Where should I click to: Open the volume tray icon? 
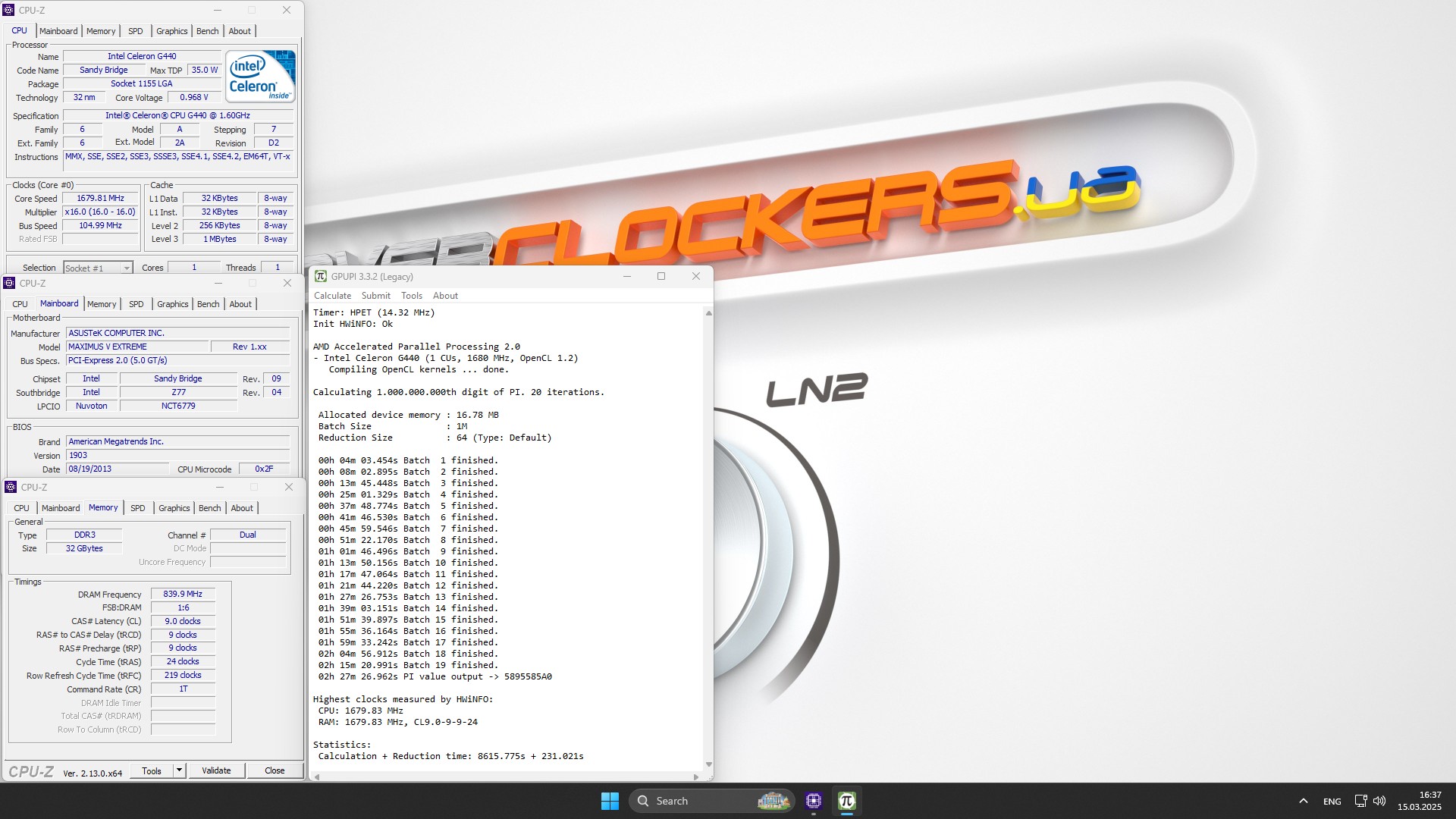click(1379, 801)
